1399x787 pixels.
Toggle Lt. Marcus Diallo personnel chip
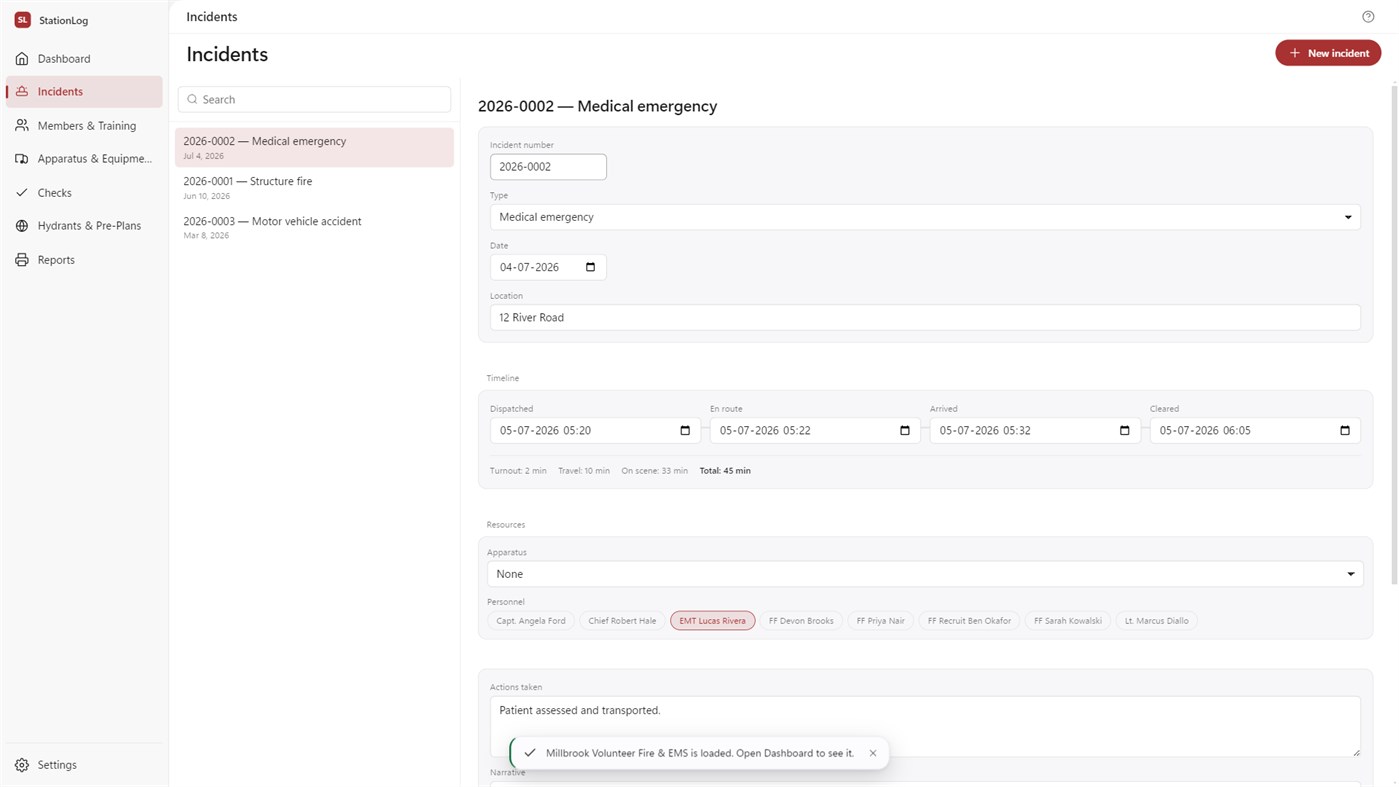coord(1157,621)
